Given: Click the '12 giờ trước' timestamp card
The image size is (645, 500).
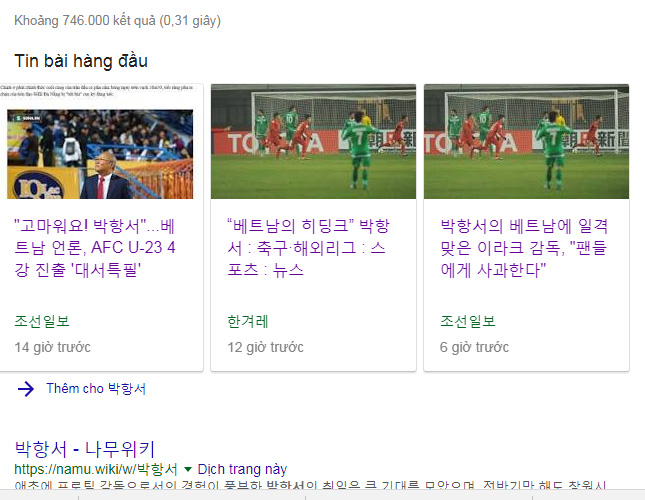Looking at the screenshot, I should [x=265, y=347].
